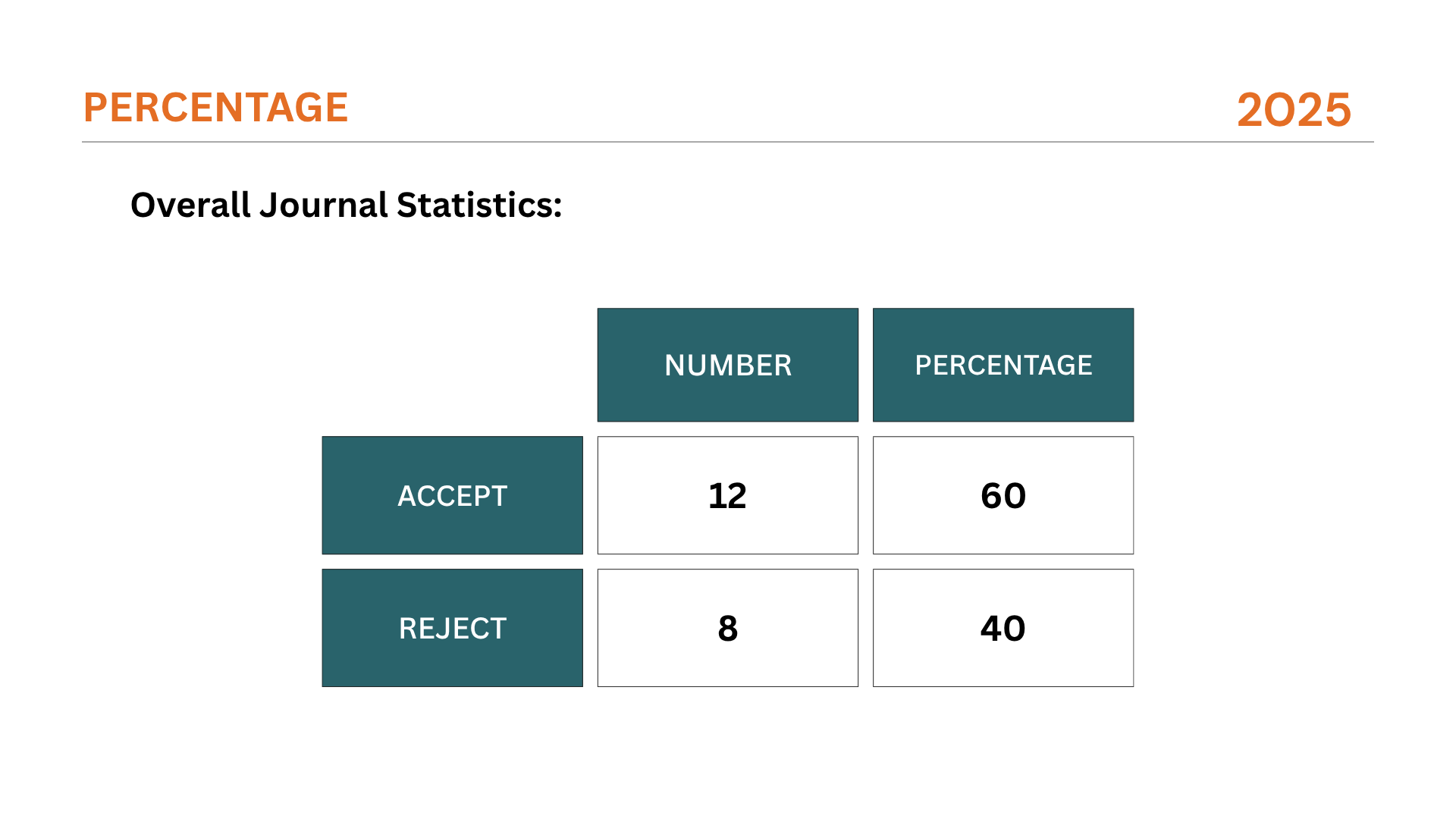The width and height of the screenshot is (1456, 819).
Task: Select the cell containing the number 8
Action: click(728, 628)
